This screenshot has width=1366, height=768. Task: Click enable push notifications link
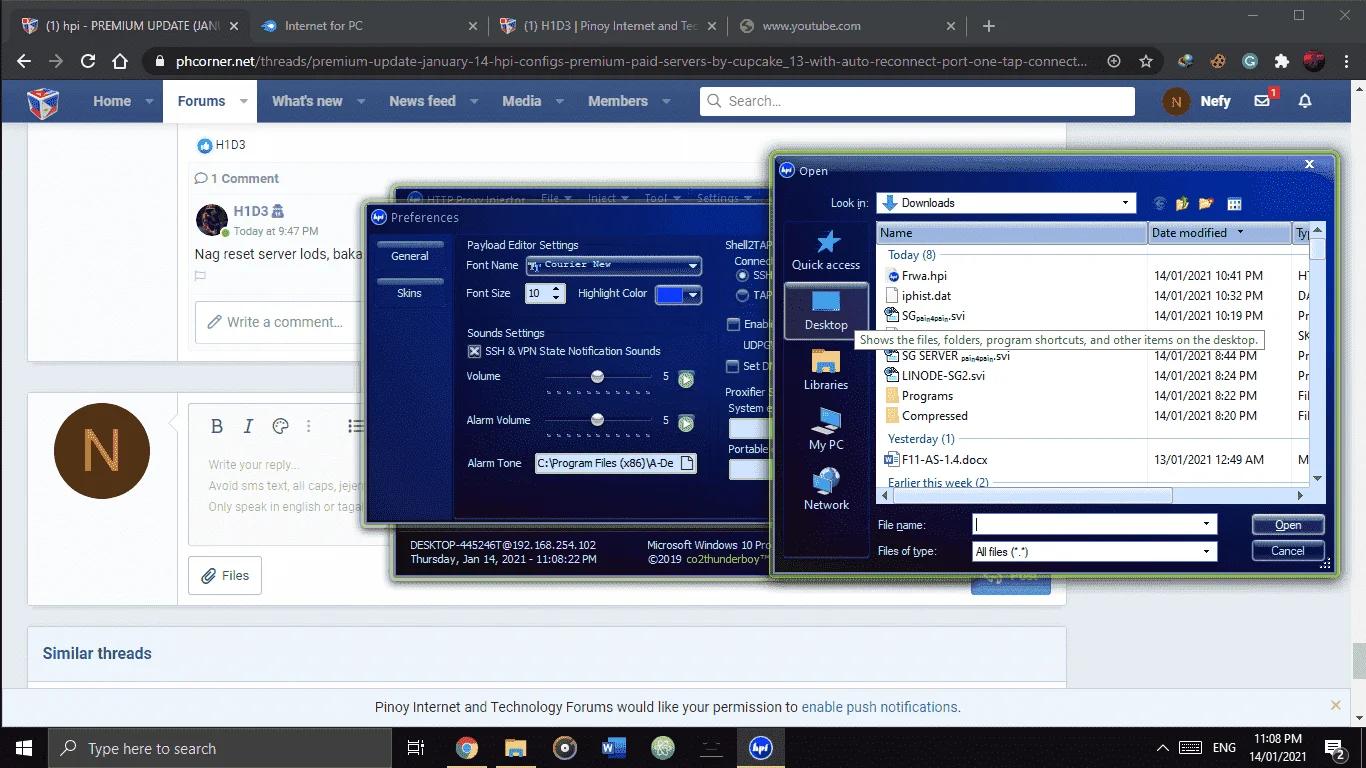click(x=879, y=707)
